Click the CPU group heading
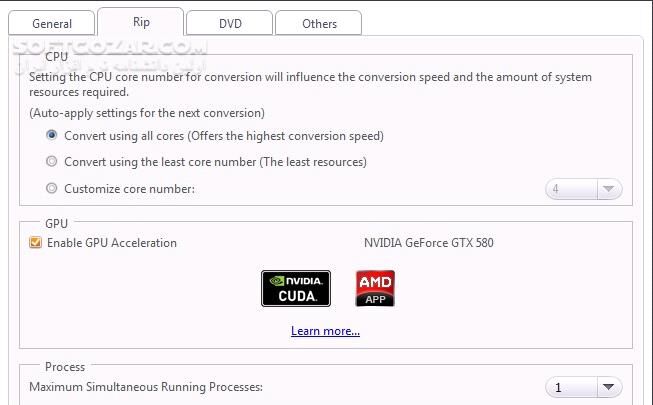 (56, 58)
